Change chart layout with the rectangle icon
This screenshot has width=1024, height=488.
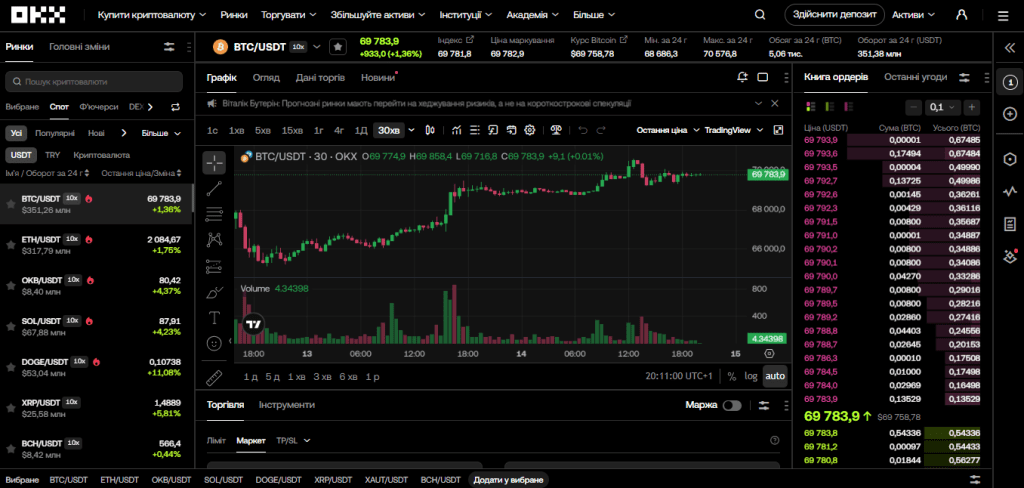[x=762, y=77]
